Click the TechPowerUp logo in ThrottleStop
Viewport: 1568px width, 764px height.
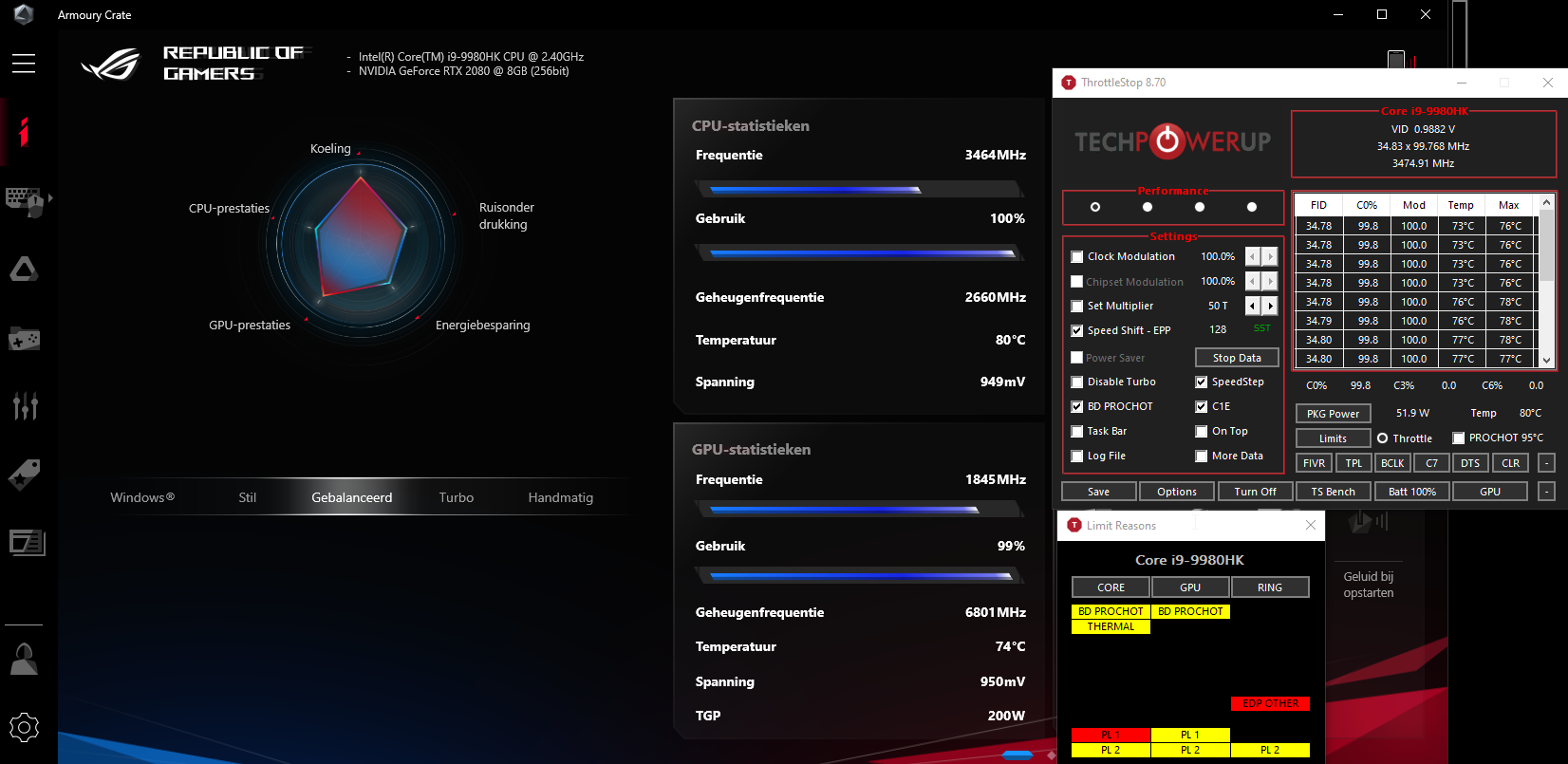(1172, 141)
